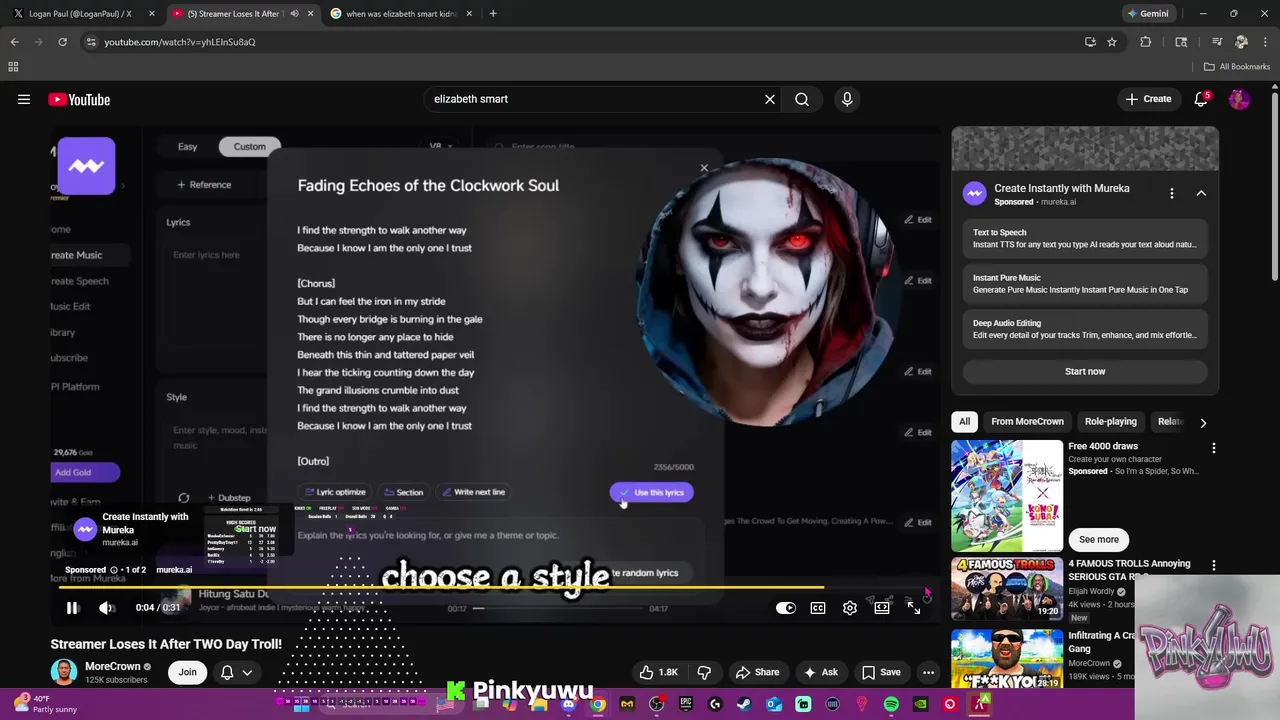The height and width of the screenshot is (720, 1280).
Task: Share the video
Action: (x=757, y=672)
